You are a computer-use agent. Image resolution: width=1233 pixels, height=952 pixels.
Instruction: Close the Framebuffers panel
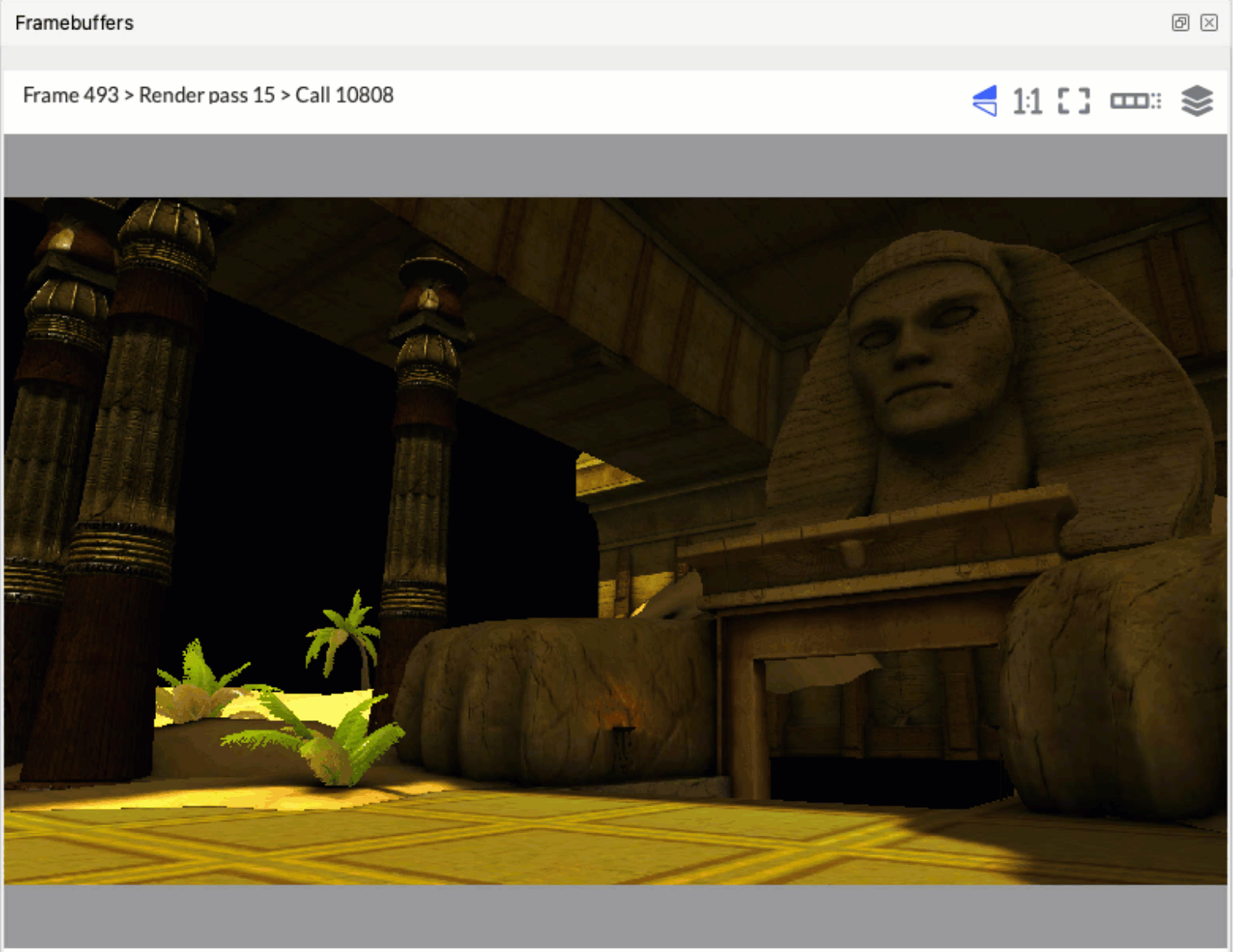1209,23
